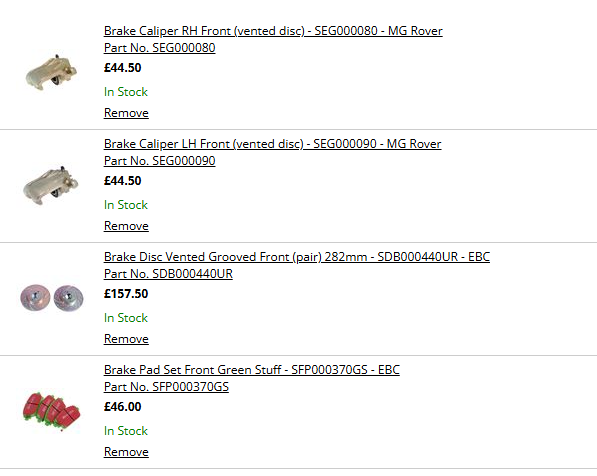Click the £46.00 brake pad price
Image resolution: width=597 pixels, height=476 pixels.
pyautogui.click(x=123, y=407)
